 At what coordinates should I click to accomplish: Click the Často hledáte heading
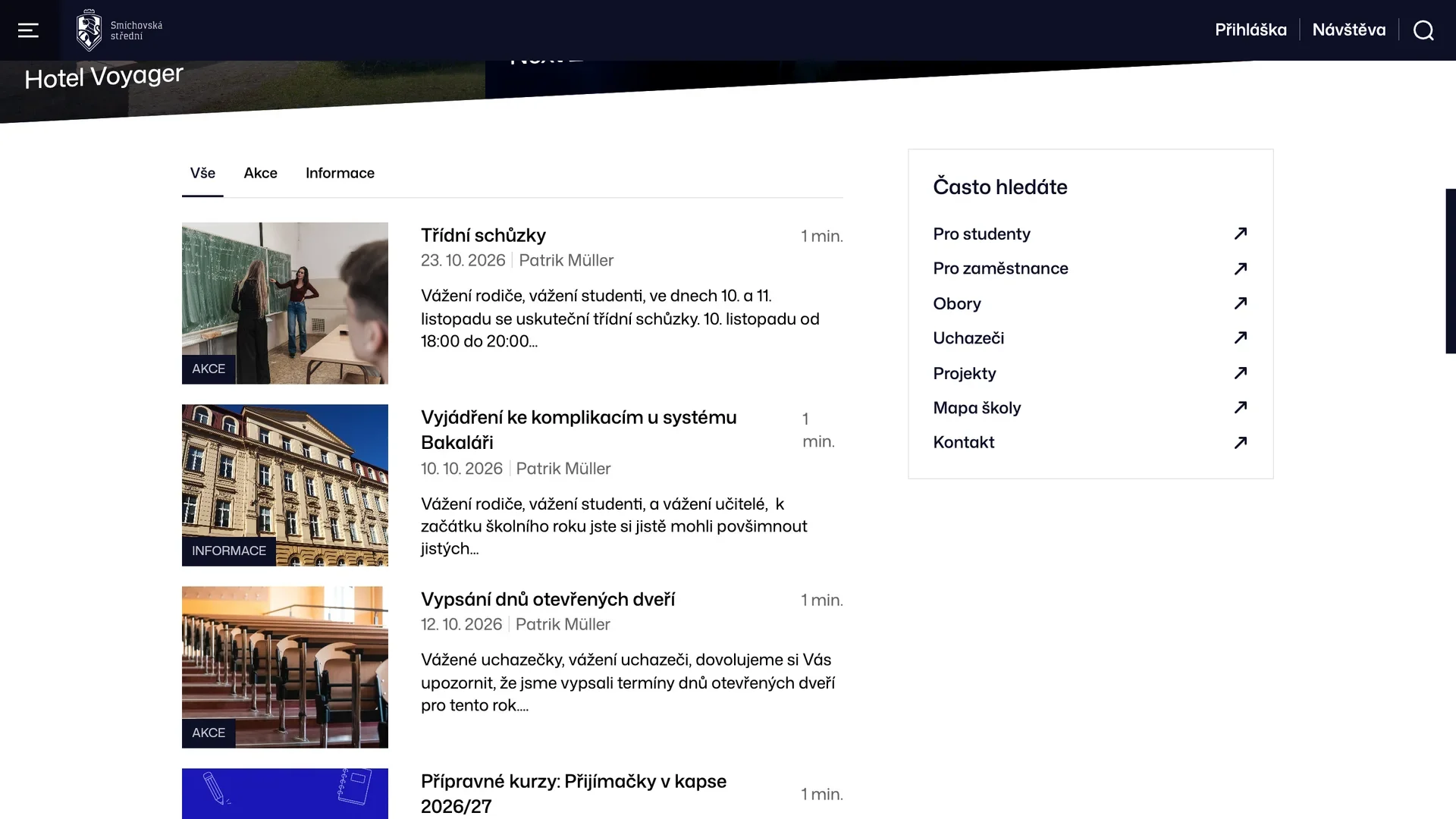[1000, 187]
